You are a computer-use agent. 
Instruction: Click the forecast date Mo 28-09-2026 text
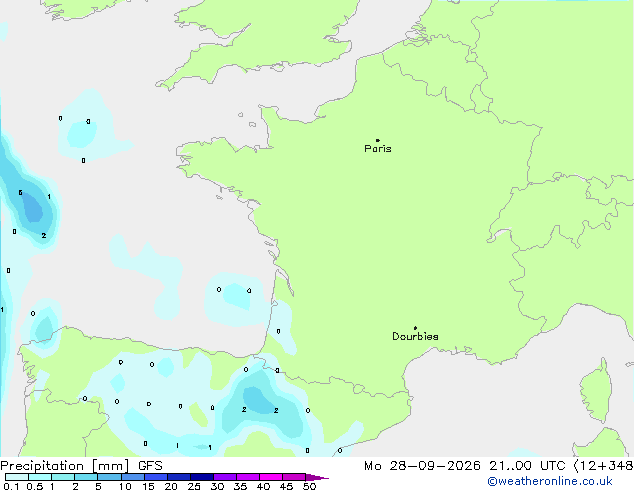click(x=423, y=466)
